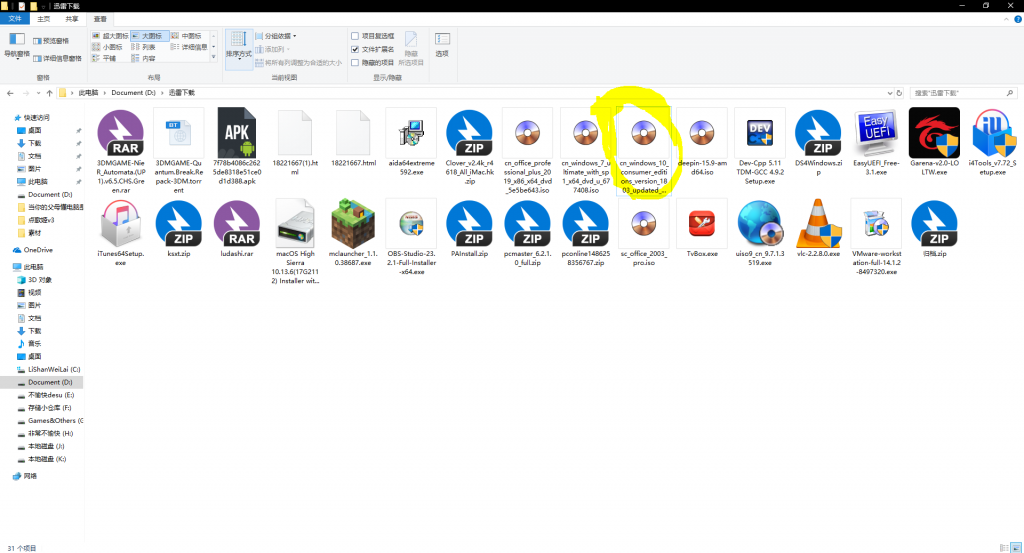Open the 分组依据 group by dropdown
Viewport: 1024px width, 553px height.
click(x=276, y=36)
